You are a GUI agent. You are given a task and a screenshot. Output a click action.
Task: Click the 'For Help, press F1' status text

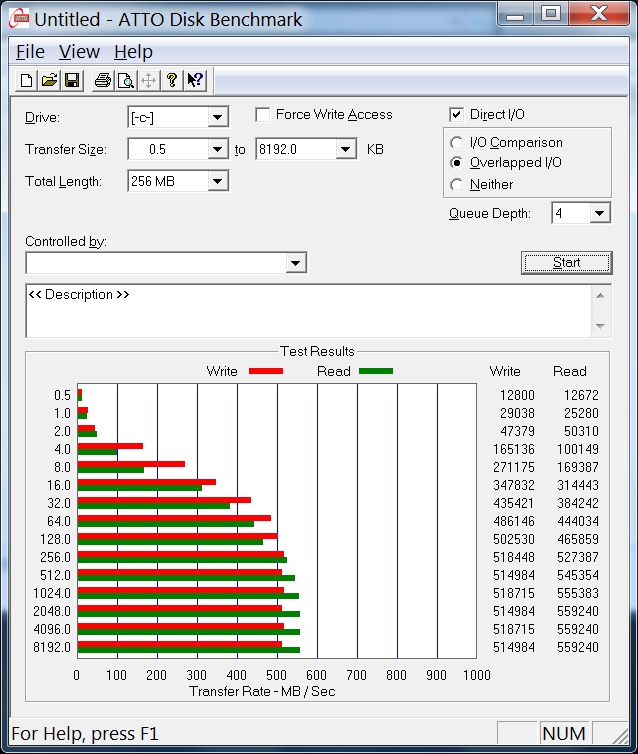(85, 734)
